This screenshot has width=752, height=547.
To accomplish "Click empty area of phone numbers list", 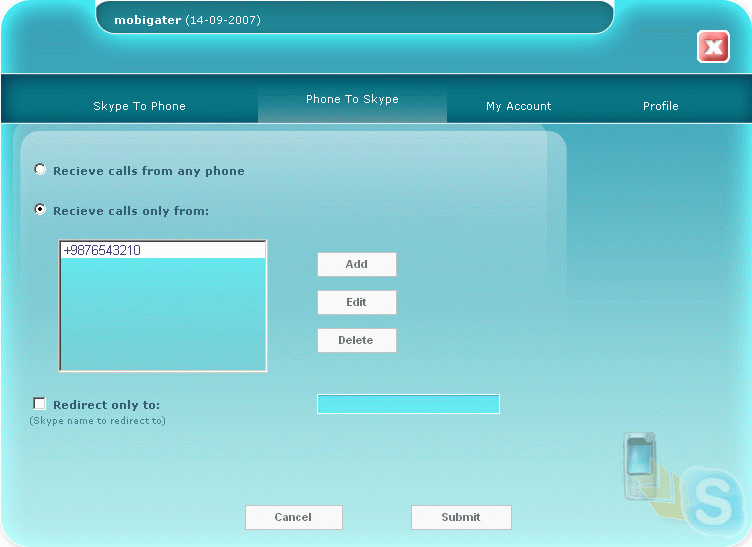I will (163, 320).
